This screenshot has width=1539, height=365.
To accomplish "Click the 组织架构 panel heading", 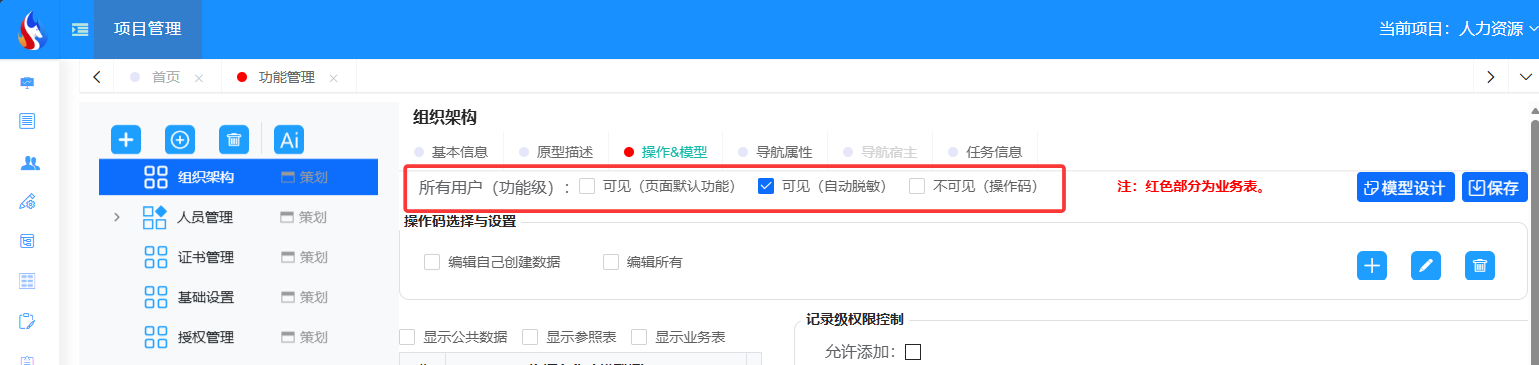I will [444, 117].
